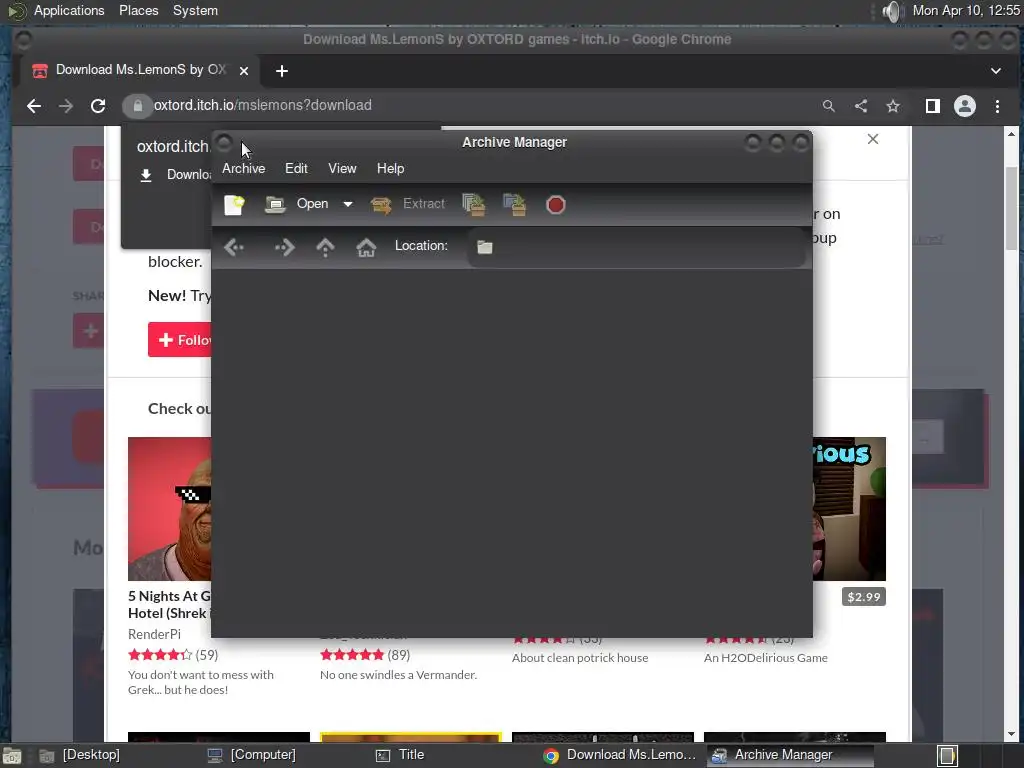Go forward in Archive Manager location bar
This screenshot has width=1024, height=768.
[x=284, y=247]
